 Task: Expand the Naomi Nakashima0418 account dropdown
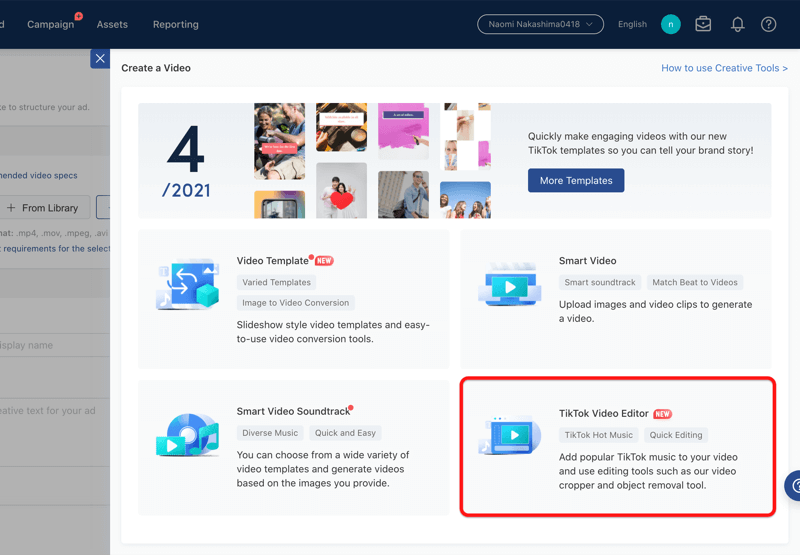tap(540, 24)
